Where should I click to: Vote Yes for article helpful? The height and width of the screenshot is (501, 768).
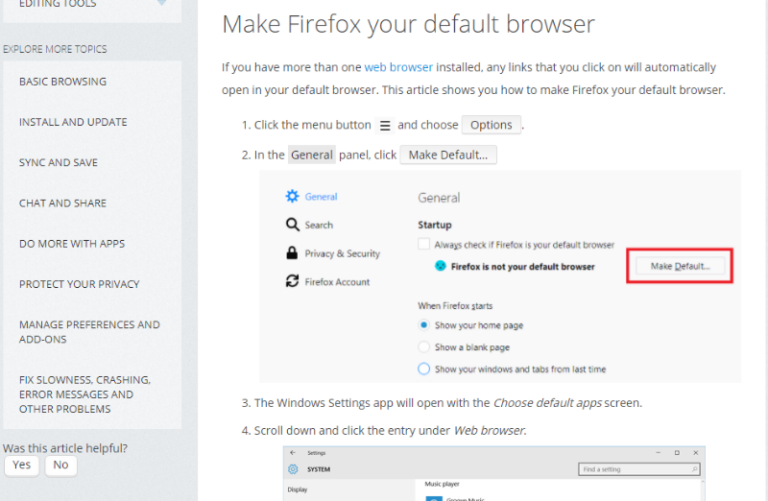click(22, 465)
